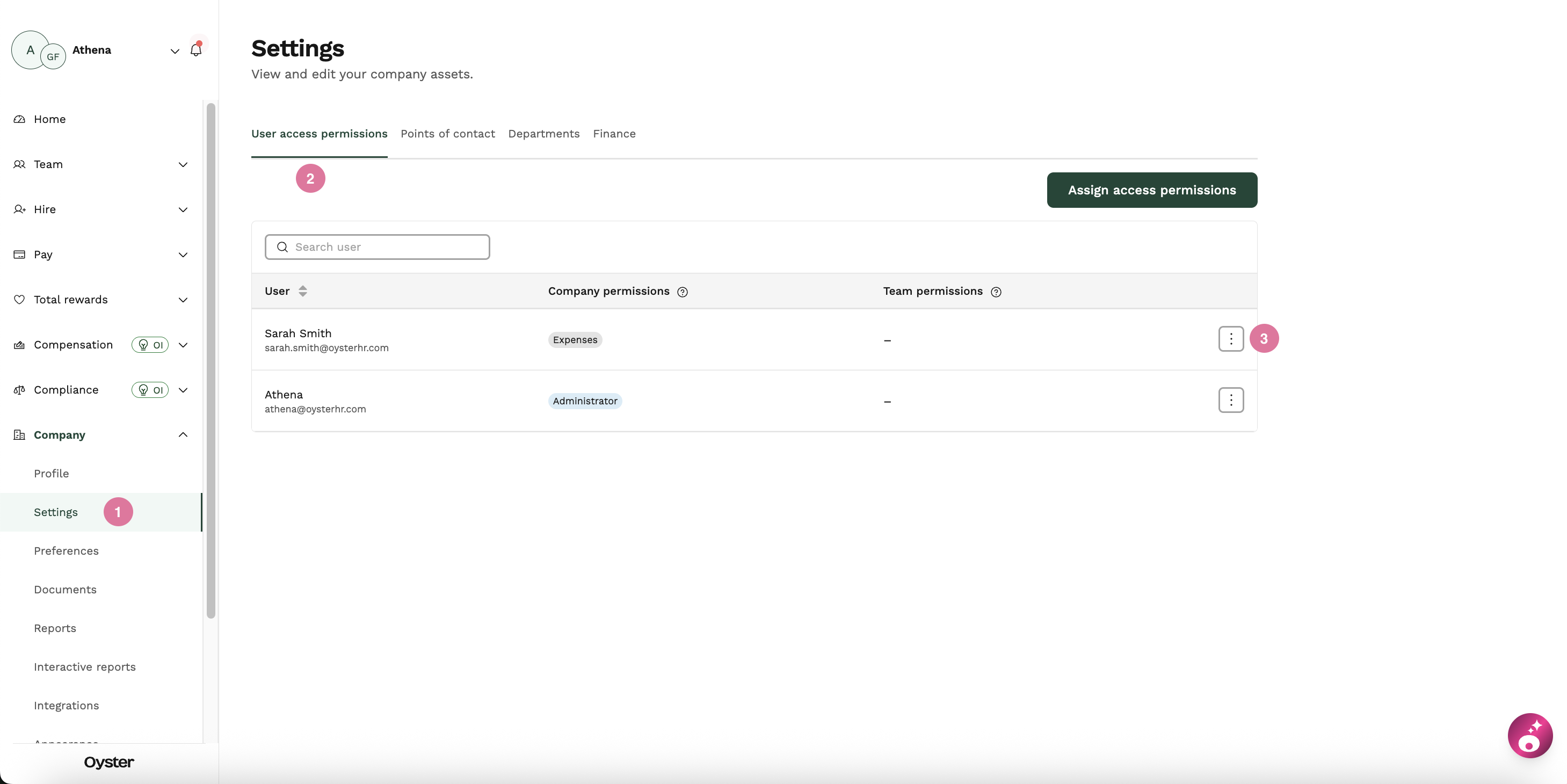The image size is (1567, 784).
Task: Click the Home dashboard icon
Action: [x=19, y=119]
